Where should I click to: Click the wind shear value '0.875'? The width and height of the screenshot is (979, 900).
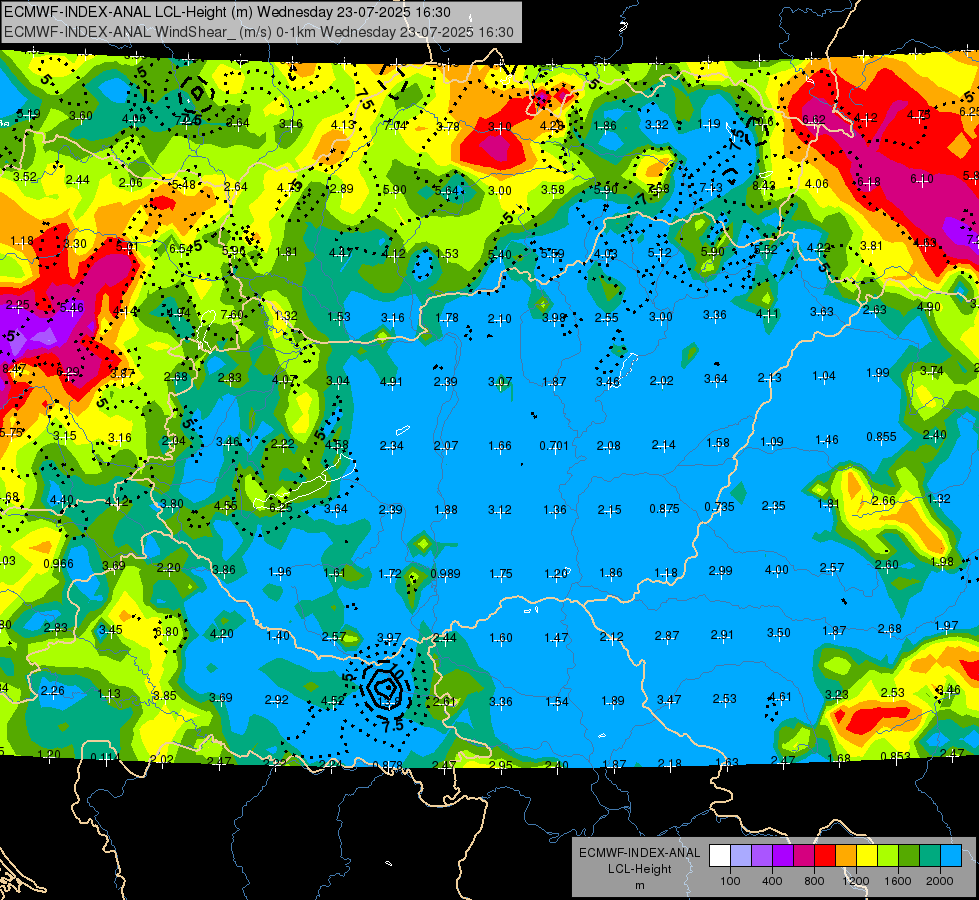click(x=664, y=508)
